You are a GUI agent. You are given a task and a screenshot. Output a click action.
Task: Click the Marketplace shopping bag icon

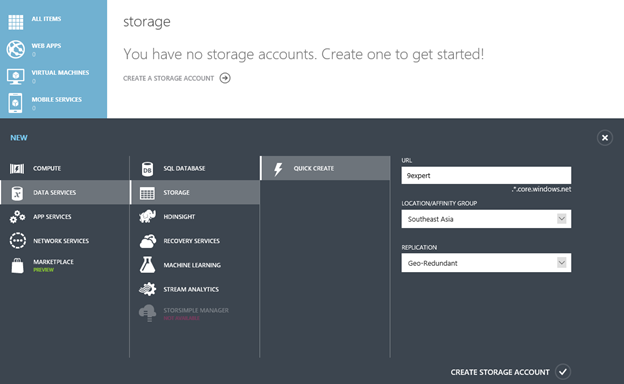click(17, 265)
